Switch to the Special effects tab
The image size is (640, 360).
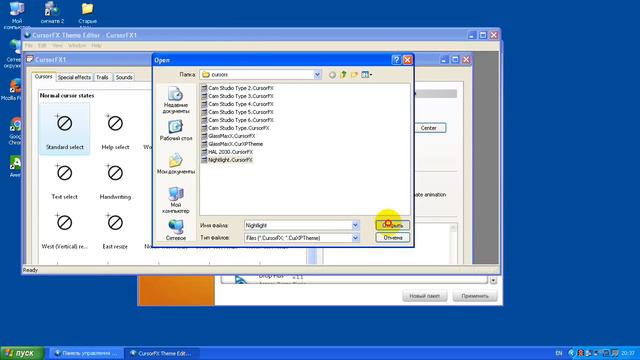point(74,77)
